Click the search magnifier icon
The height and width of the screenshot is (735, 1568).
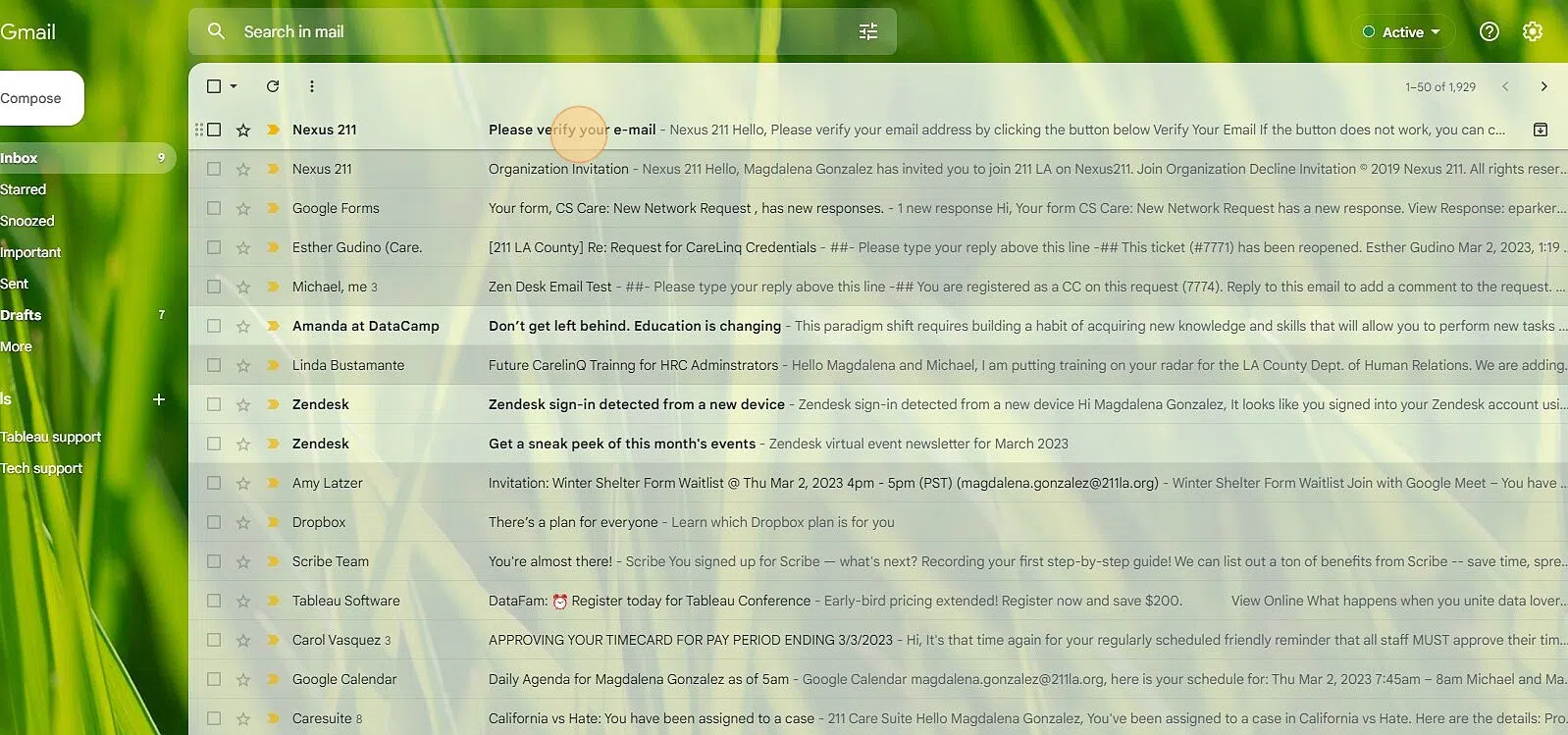[x=216, y=31]
